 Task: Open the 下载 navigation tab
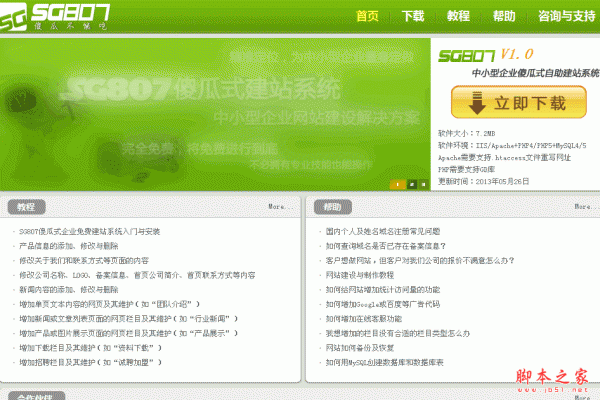(x=413, y=16)
